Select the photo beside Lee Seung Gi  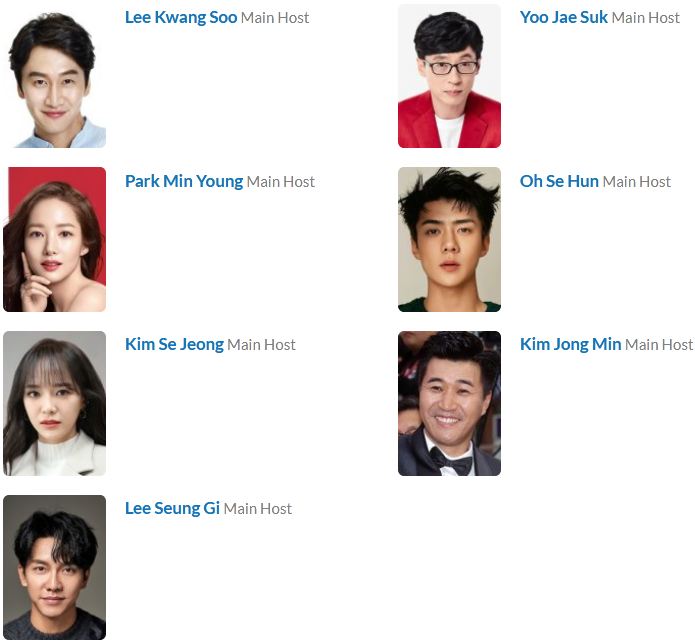pos(55,567)
